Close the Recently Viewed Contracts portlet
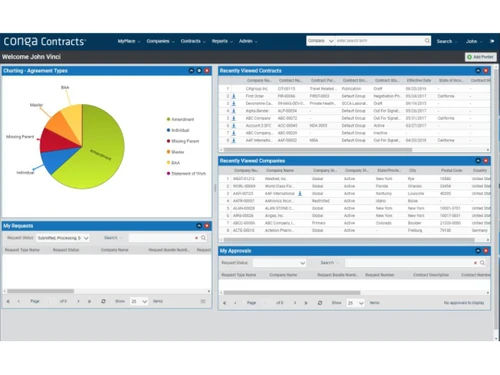 pyautogui.click(x=486, y=71)
